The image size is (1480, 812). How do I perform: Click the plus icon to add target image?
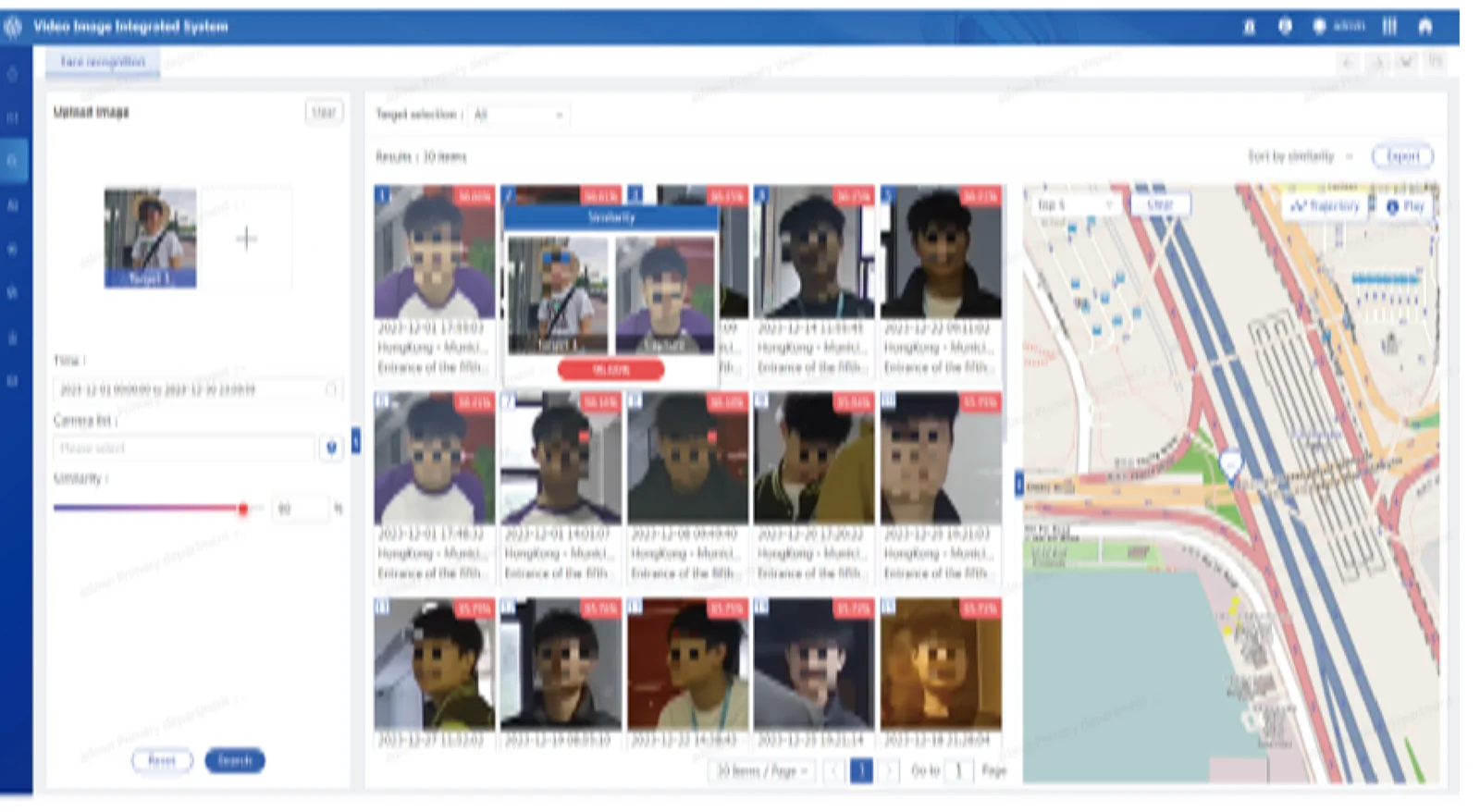(x=246, y=239)
